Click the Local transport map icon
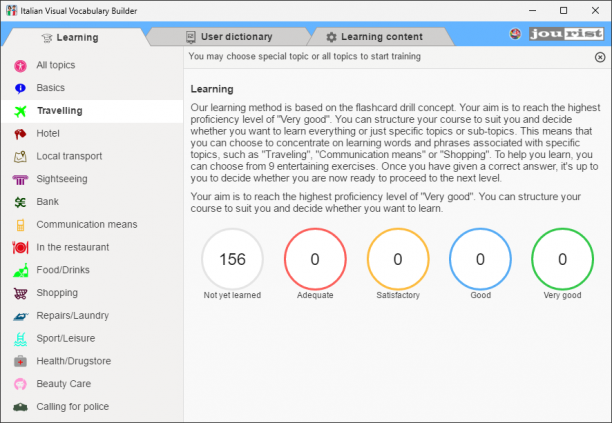This screenshot has width=612, height=423. [x=20, y=156]
